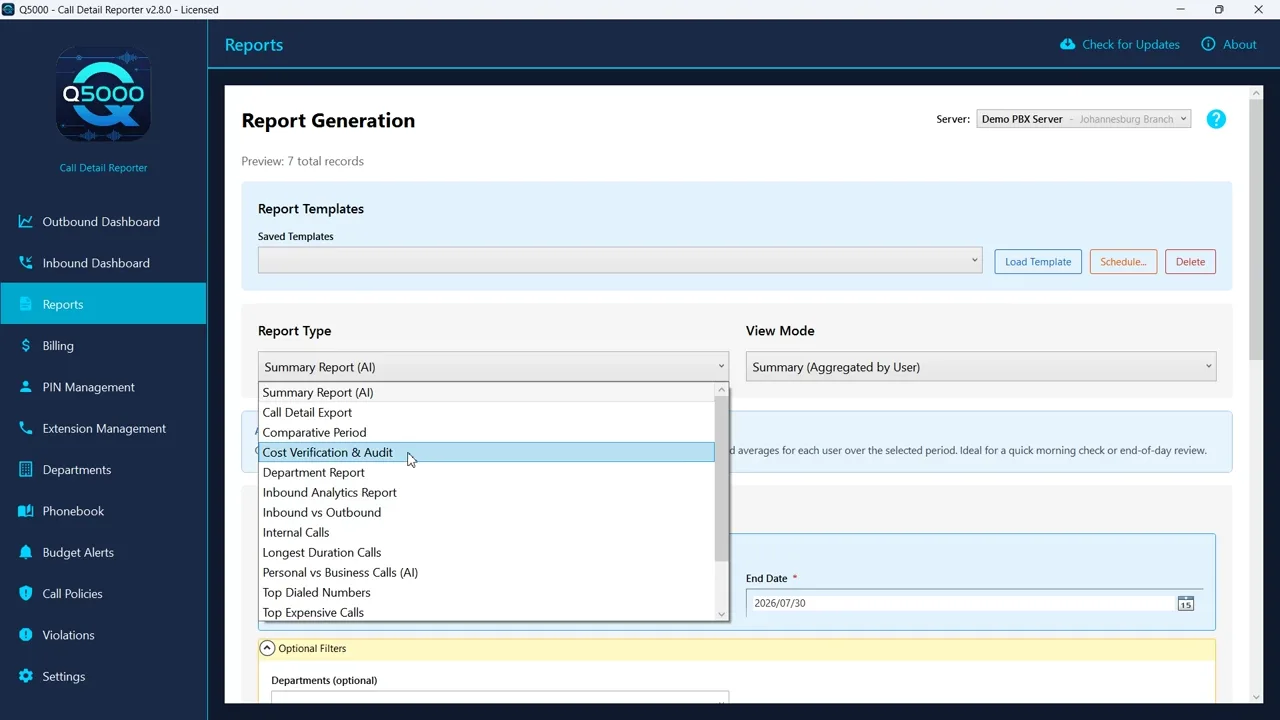The width and height of the screenshot is (1280, 720).
Task: Open Call Policies page
Action: (x=103, y=594)
